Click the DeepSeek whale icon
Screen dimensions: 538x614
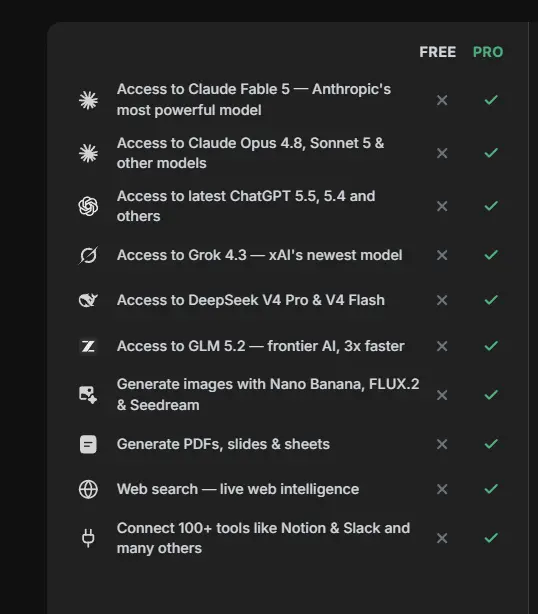[88, 300]
